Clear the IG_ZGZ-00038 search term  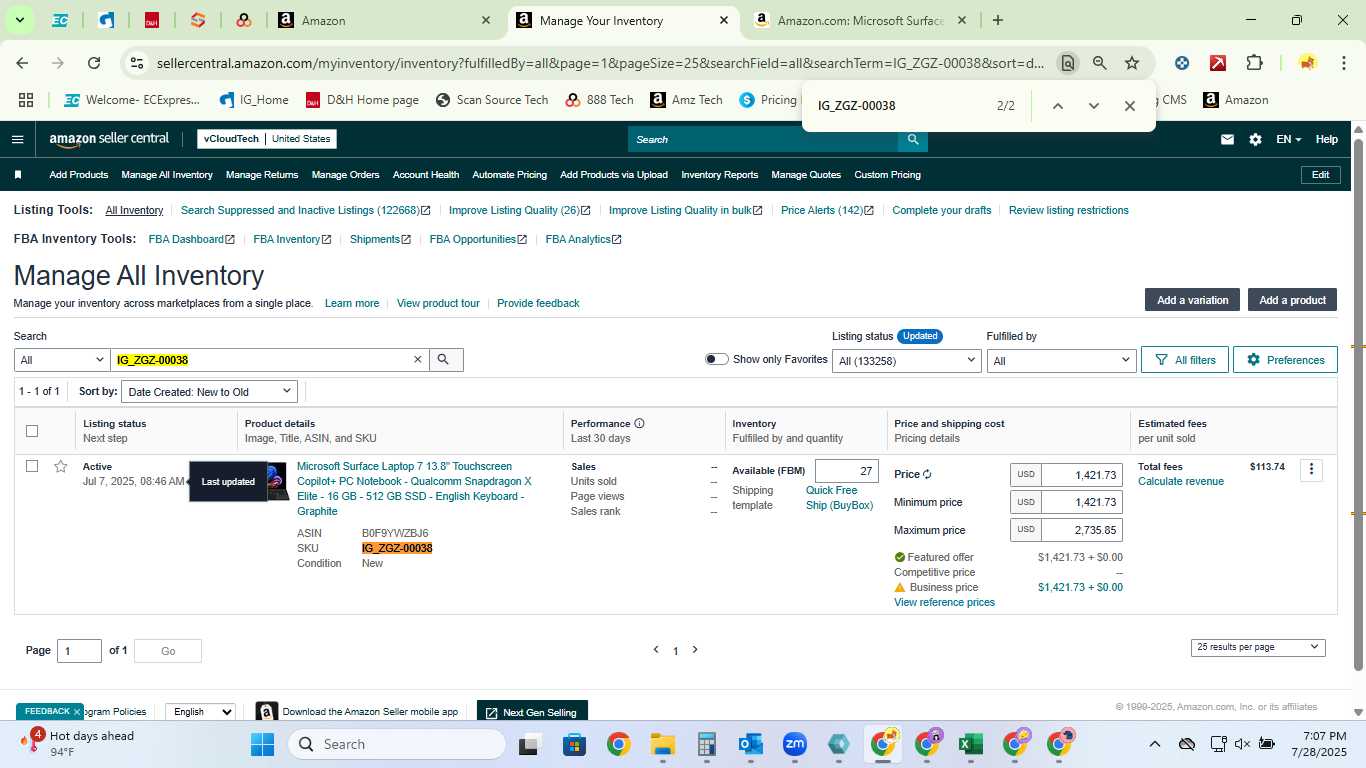point(418,360)
